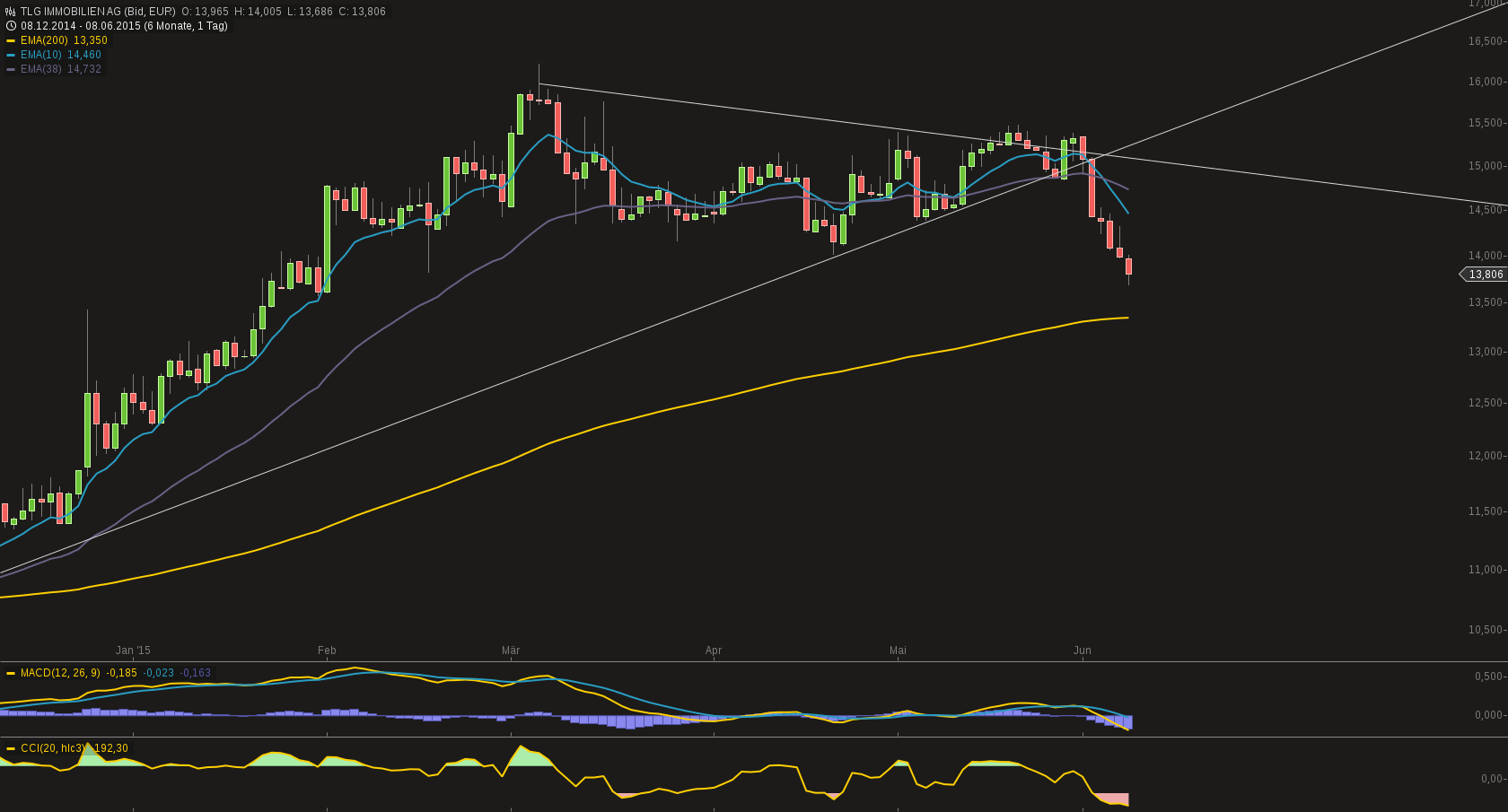Image resolution: width=1508 pixels, height=812 pixels.
Task: Click the purple EMA(38) legend marker
Action: pos(11,69)
